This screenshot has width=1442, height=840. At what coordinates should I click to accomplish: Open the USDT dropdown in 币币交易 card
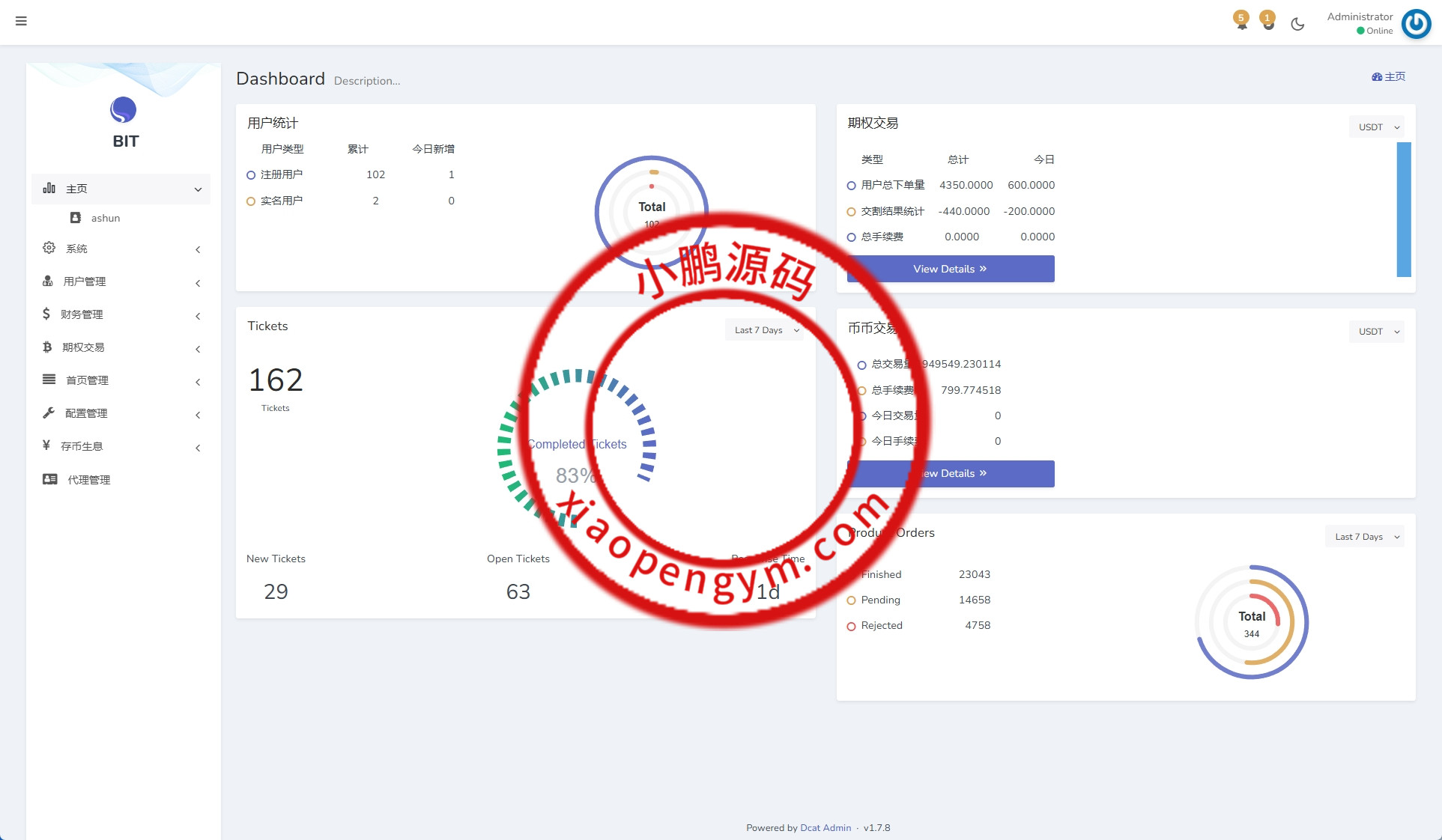pyautogui.click(x=1377, y=331)
